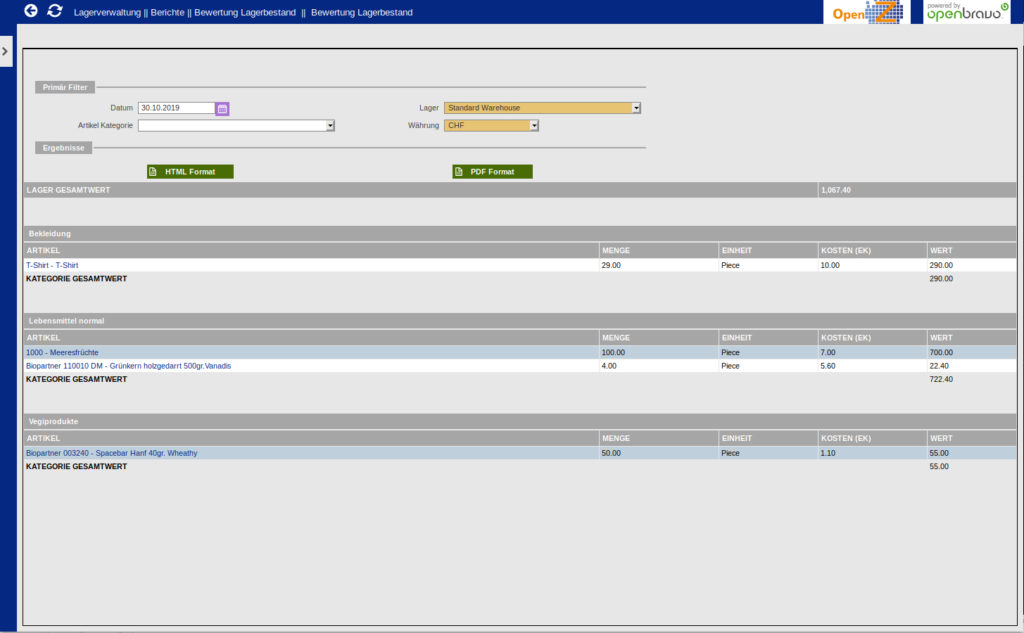The image size is (1024, 633).
Task: Click the Openbravo logo
Action: tap(967, 12)
